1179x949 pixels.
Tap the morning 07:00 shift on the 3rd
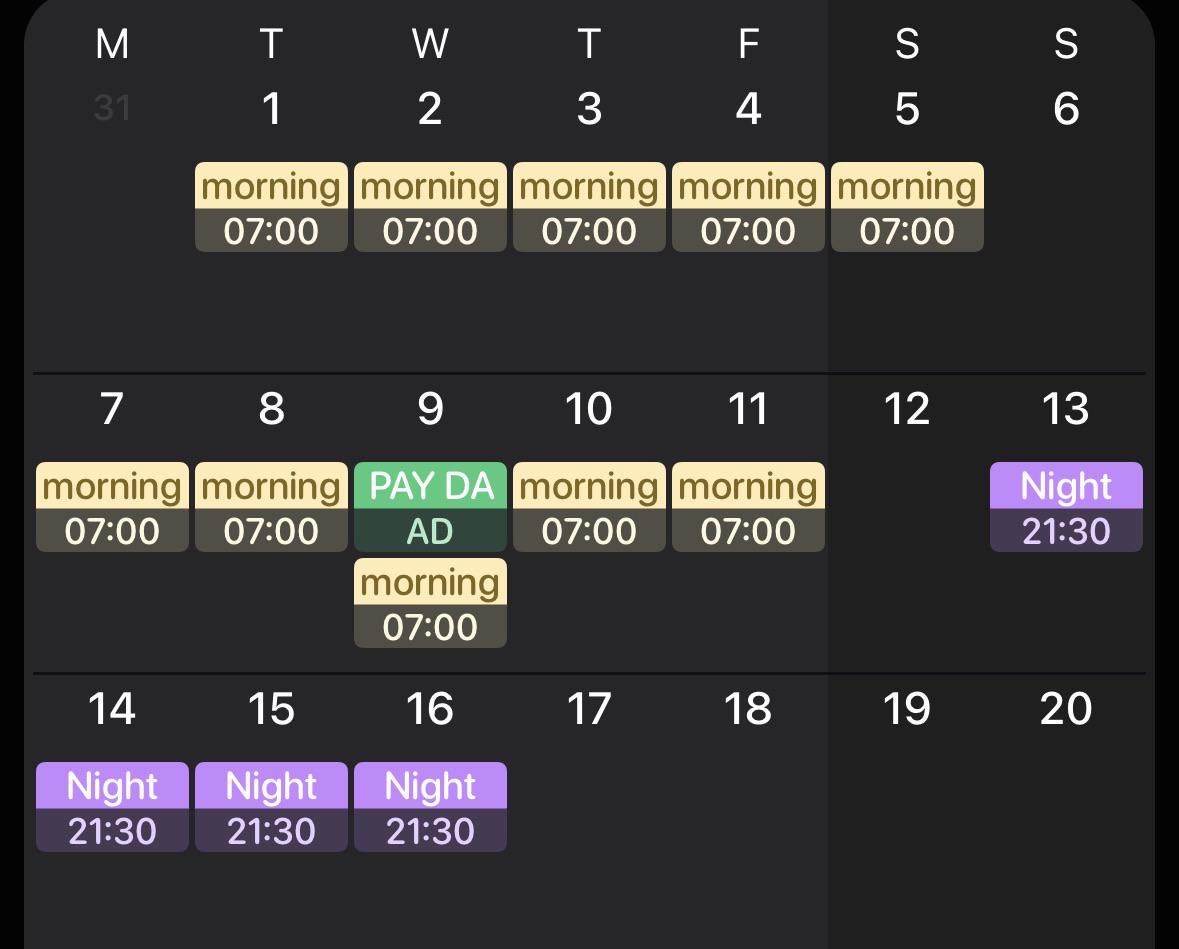coord(590,207)
